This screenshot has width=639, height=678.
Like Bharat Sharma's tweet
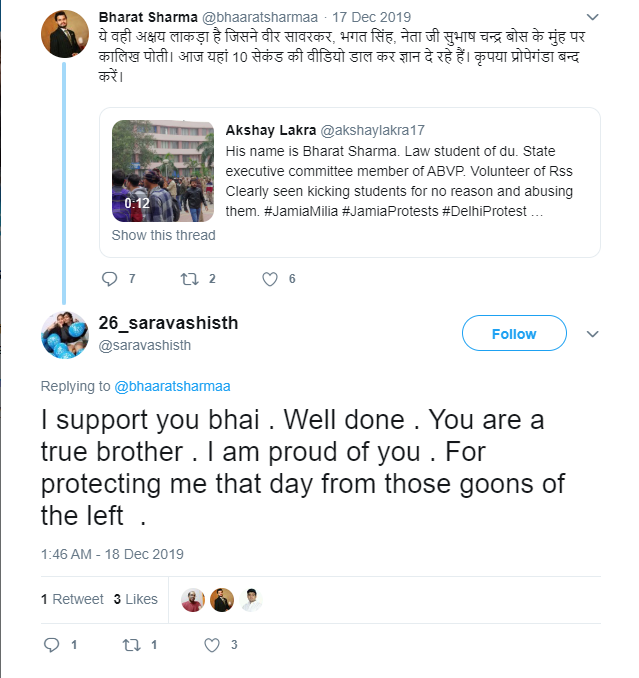[270, 279]
